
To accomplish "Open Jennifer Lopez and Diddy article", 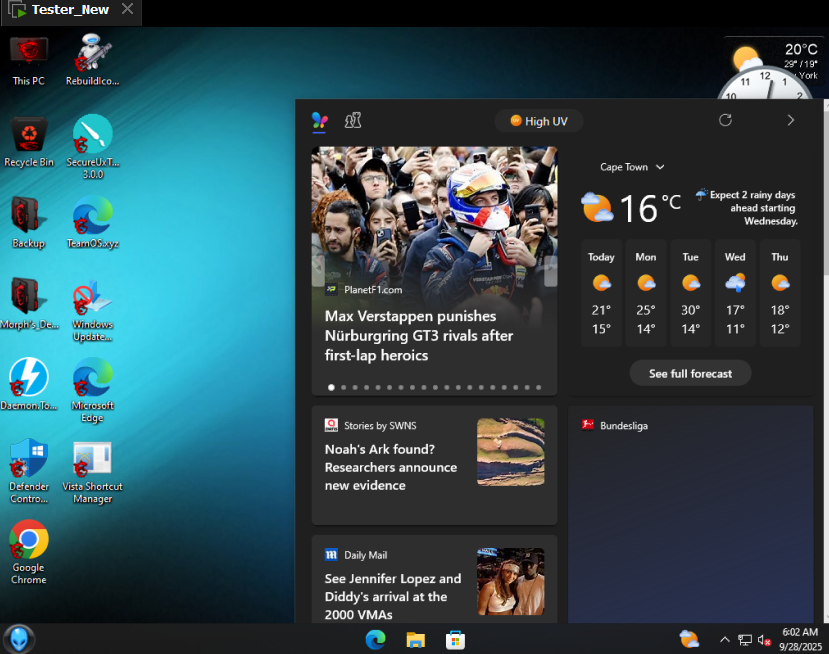I will (x=393, y=596).
